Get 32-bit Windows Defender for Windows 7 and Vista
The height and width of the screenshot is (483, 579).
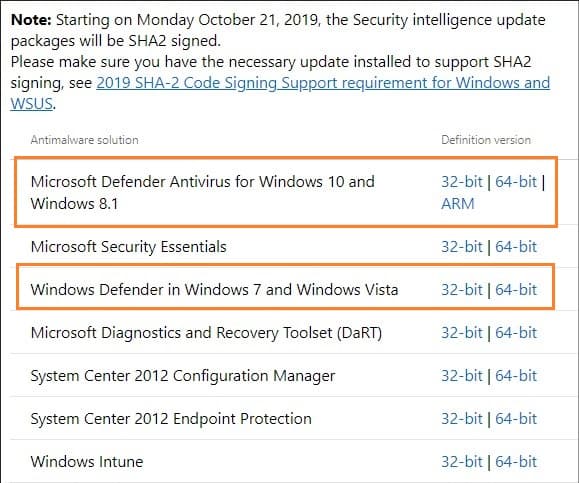coord(462,290)
